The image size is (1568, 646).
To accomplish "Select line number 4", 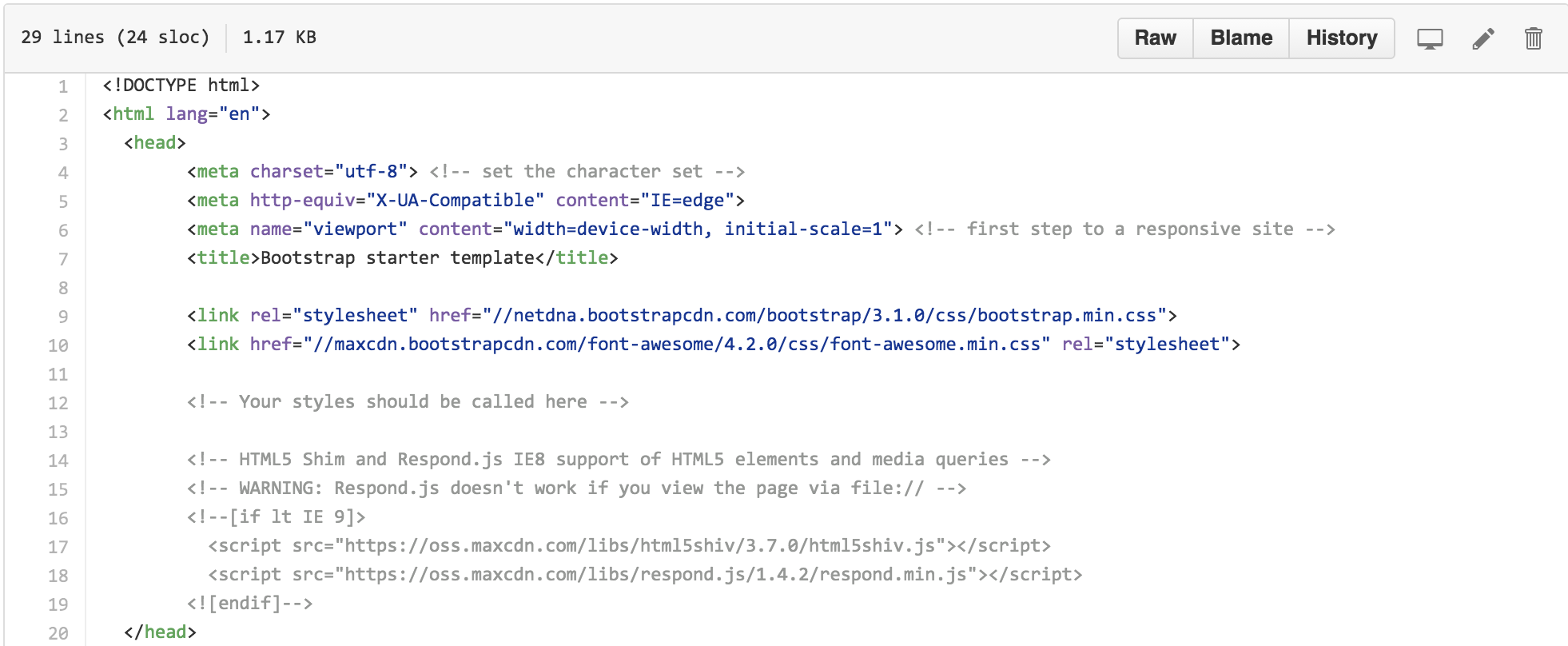I will pos(63,173).
